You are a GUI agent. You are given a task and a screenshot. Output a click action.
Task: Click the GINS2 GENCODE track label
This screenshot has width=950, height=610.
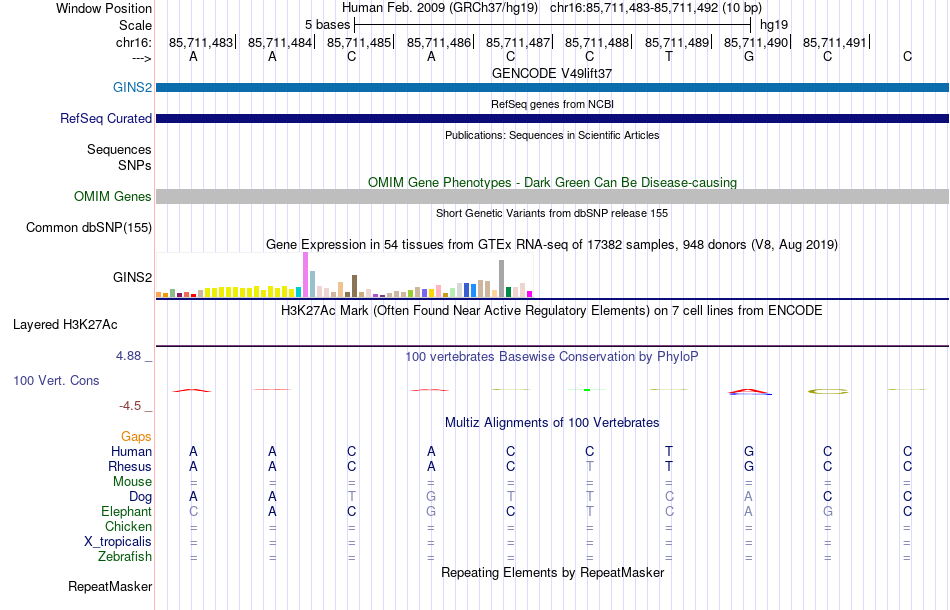click(x=132, y=87)
